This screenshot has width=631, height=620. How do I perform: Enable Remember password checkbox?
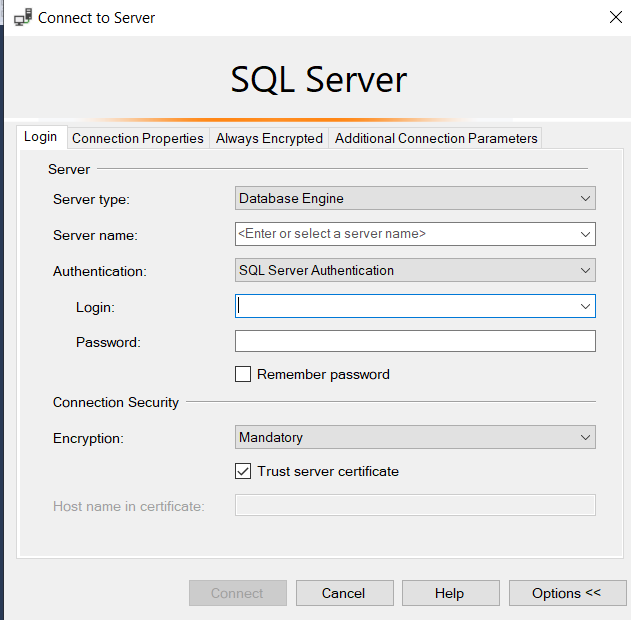243,374
